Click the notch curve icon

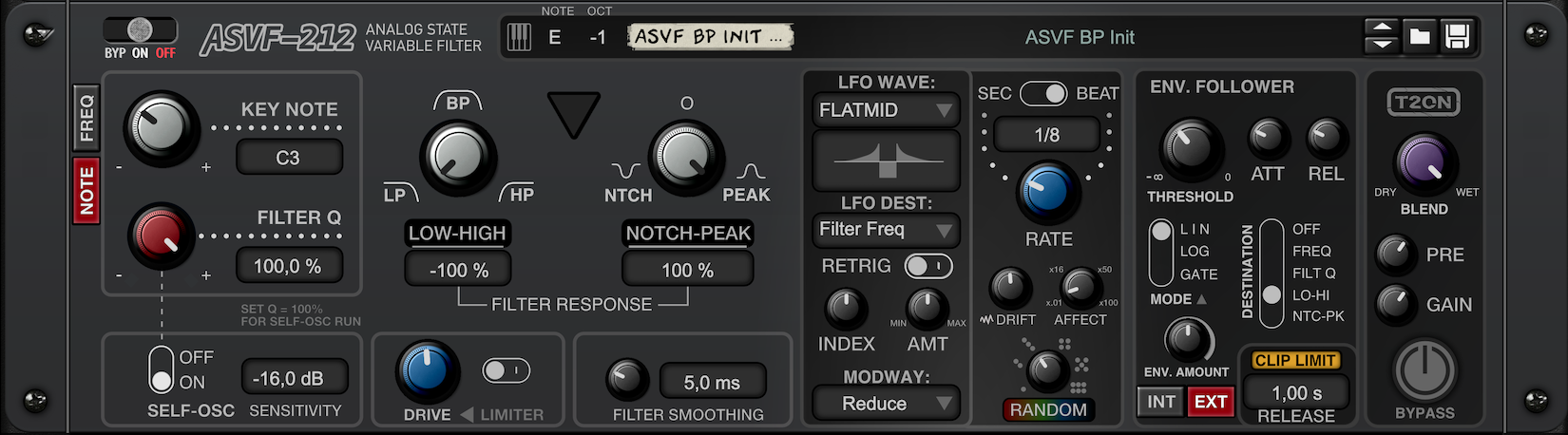(626, 171)
